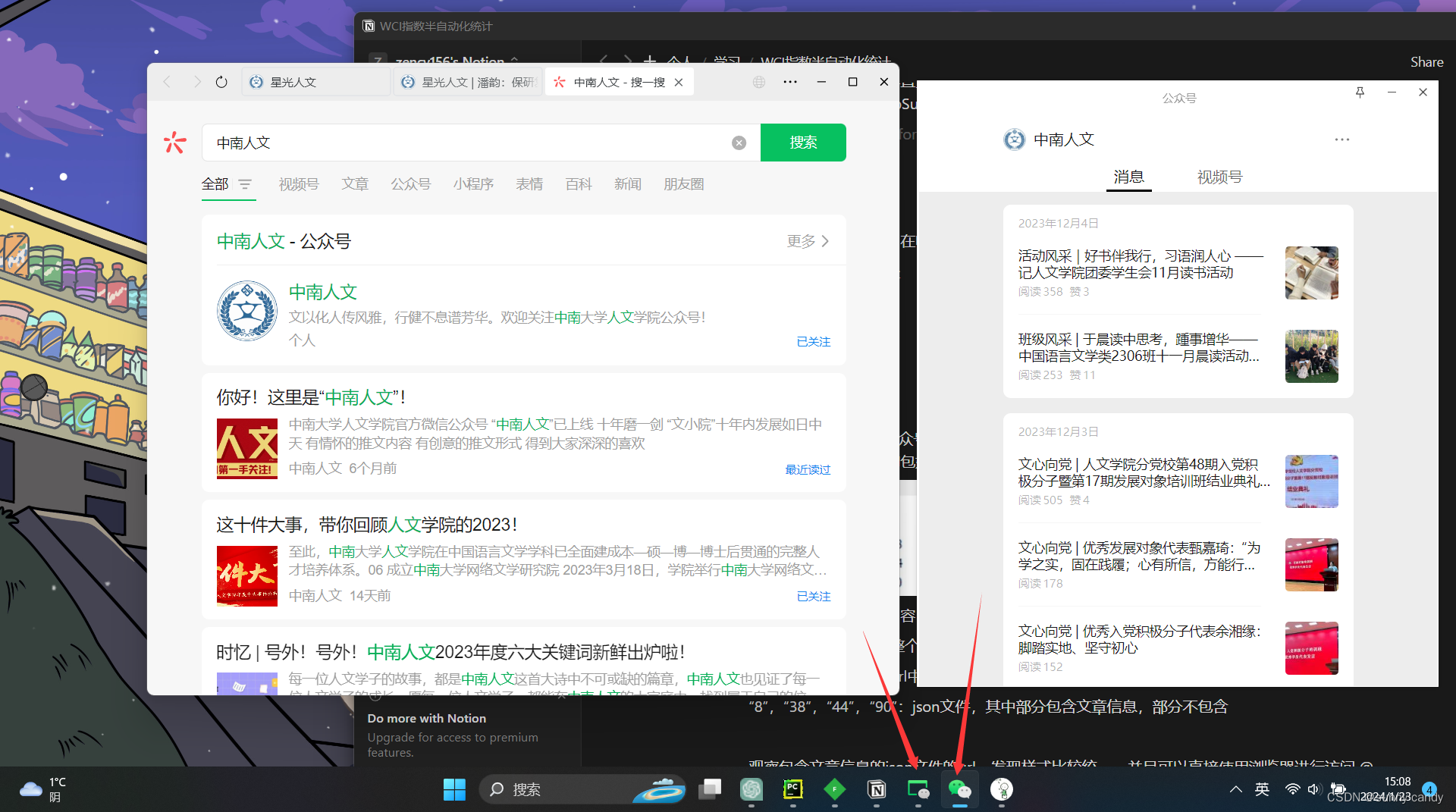Image resolution: width=1456 pixels, height=812 pixels.
Task: Open thumbnail of the 余湘缘 post
Action: [x=1312, y=648]
